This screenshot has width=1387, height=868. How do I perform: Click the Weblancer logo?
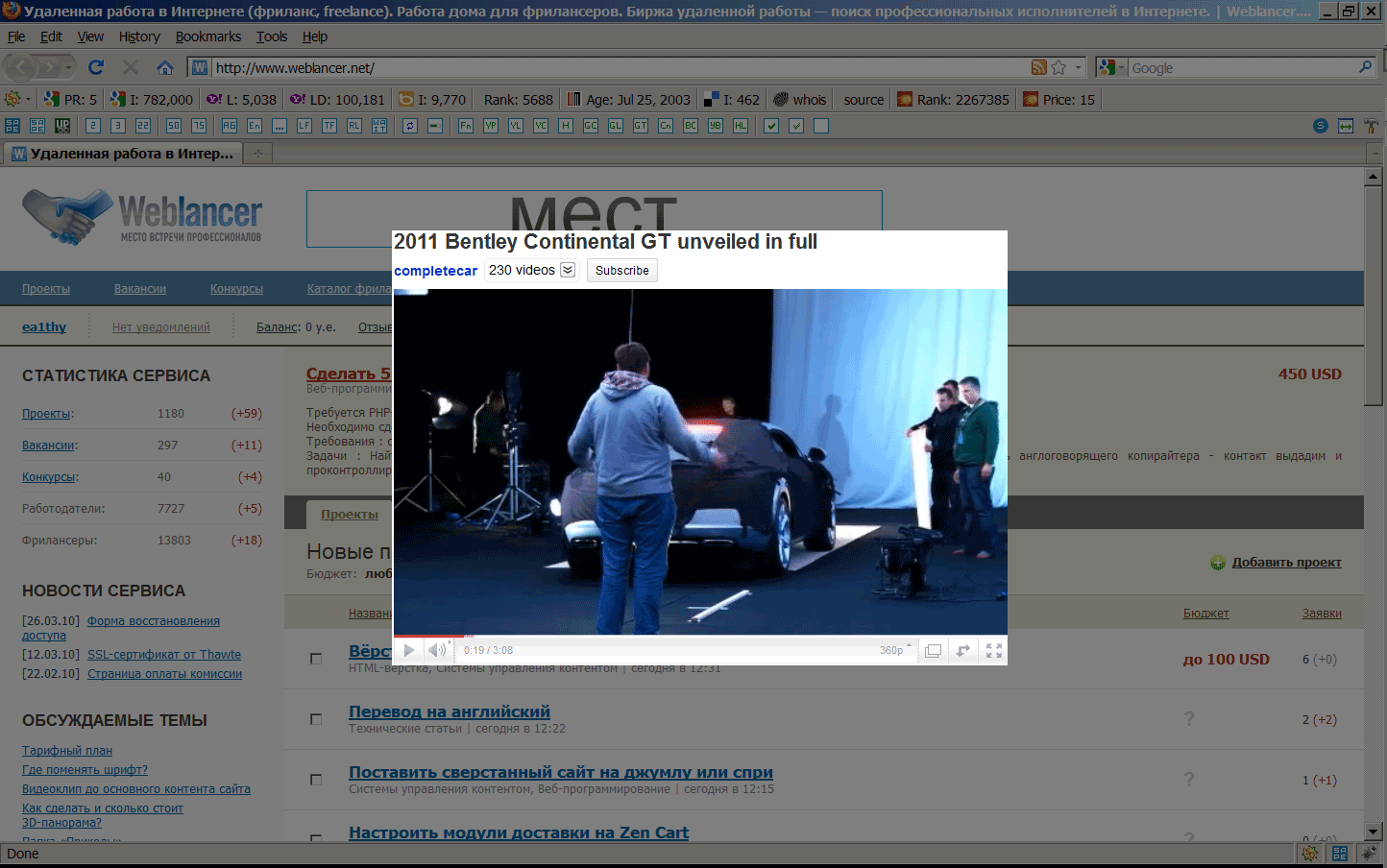(x=142, y=216)
